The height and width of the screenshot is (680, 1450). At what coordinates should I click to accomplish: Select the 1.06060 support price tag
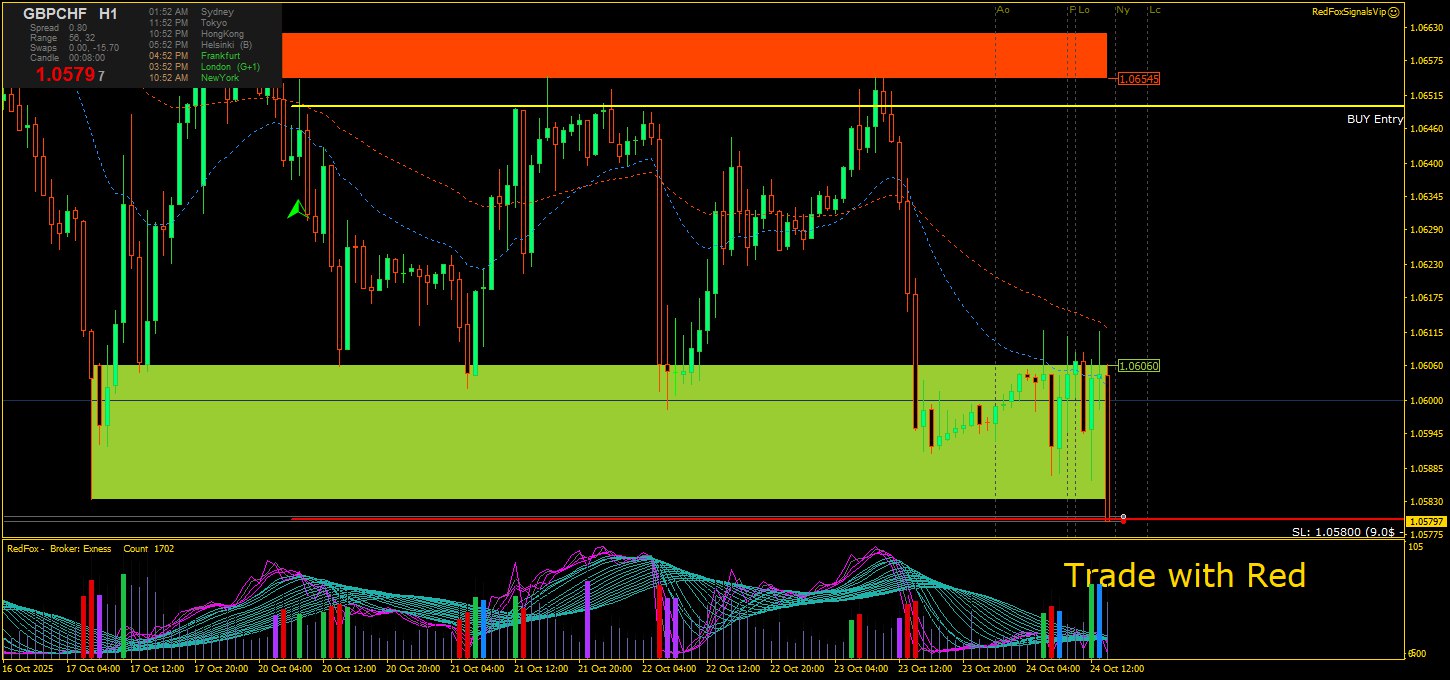tap(1138, 366)
